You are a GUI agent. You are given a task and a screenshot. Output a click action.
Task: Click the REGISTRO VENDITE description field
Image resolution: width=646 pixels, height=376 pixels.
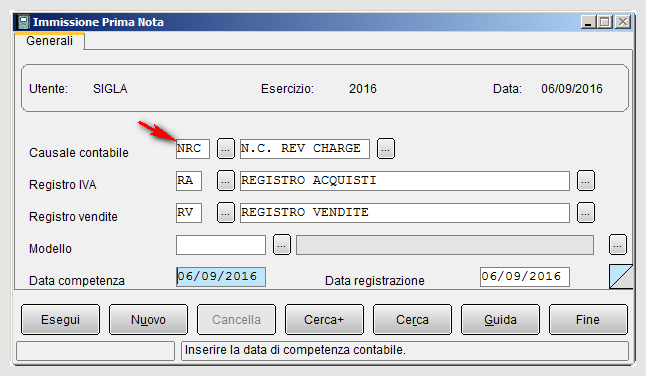pyautogui.click(x=405, y=213)
